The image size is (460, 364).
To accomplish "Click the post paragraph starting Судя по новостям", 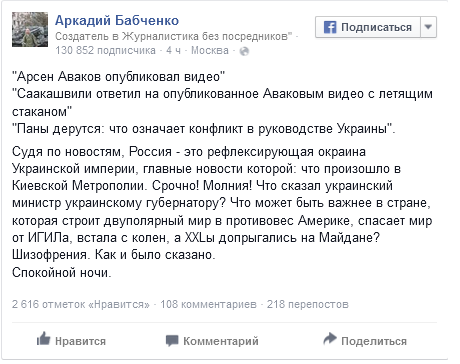I will tap(222, 212).
